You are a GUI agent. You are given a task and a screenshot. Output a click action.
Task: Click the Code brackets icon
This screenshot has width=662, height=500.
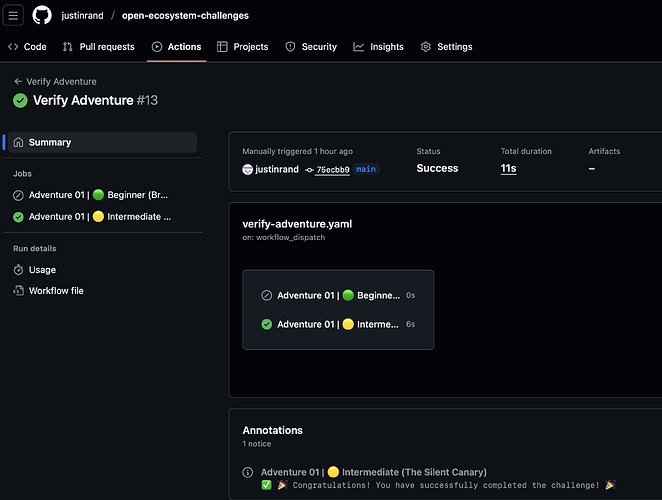(x=13, y=47)
